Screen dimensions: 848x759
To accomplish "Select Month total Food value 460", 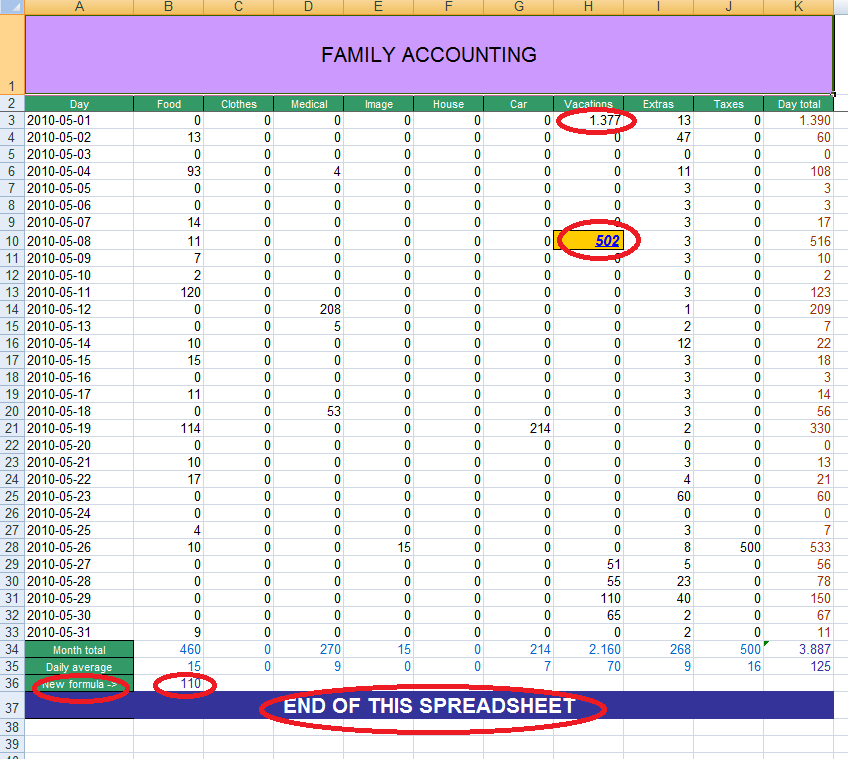I will [x=169, y=649].
